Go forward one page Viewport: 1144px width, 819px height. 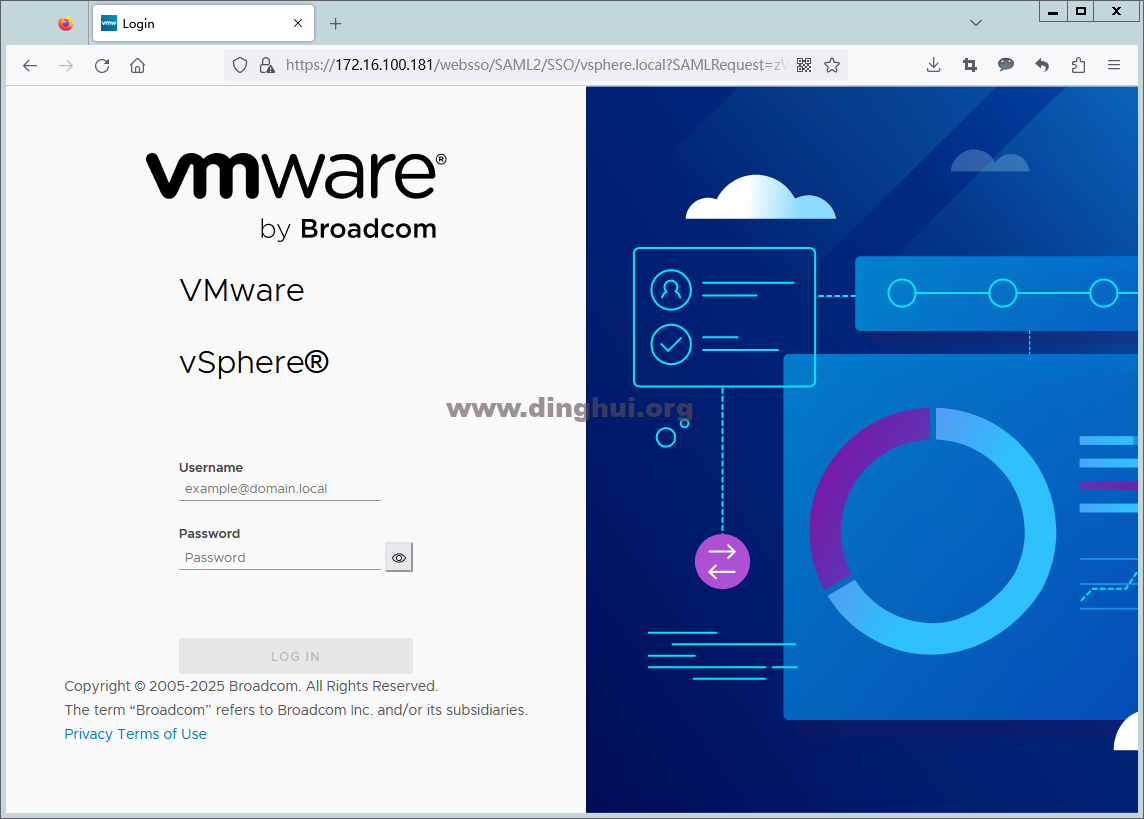click(x=66, y=66)
